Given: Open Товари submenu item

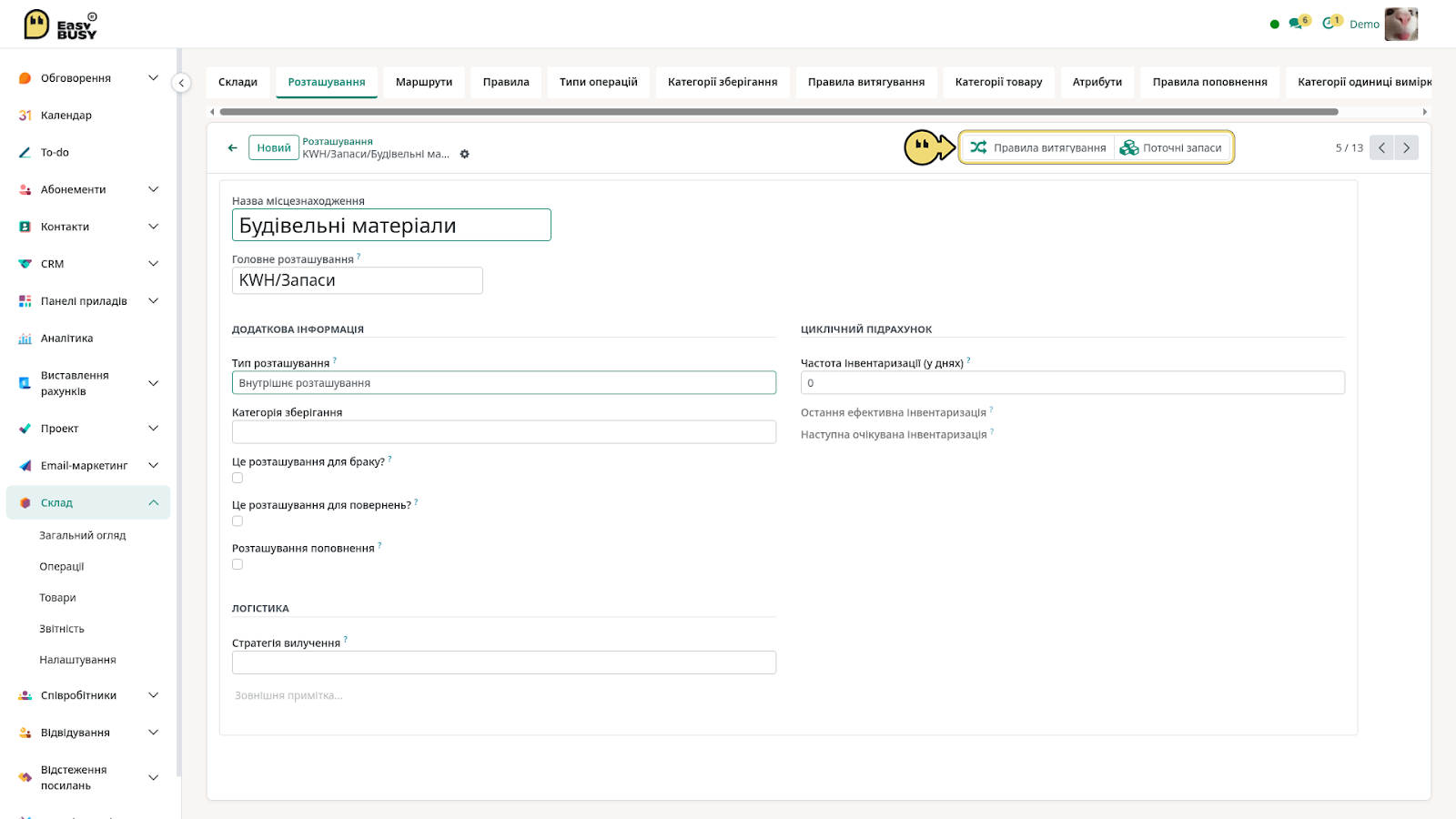Looking at the screenshot, I should tap(57, 598).
